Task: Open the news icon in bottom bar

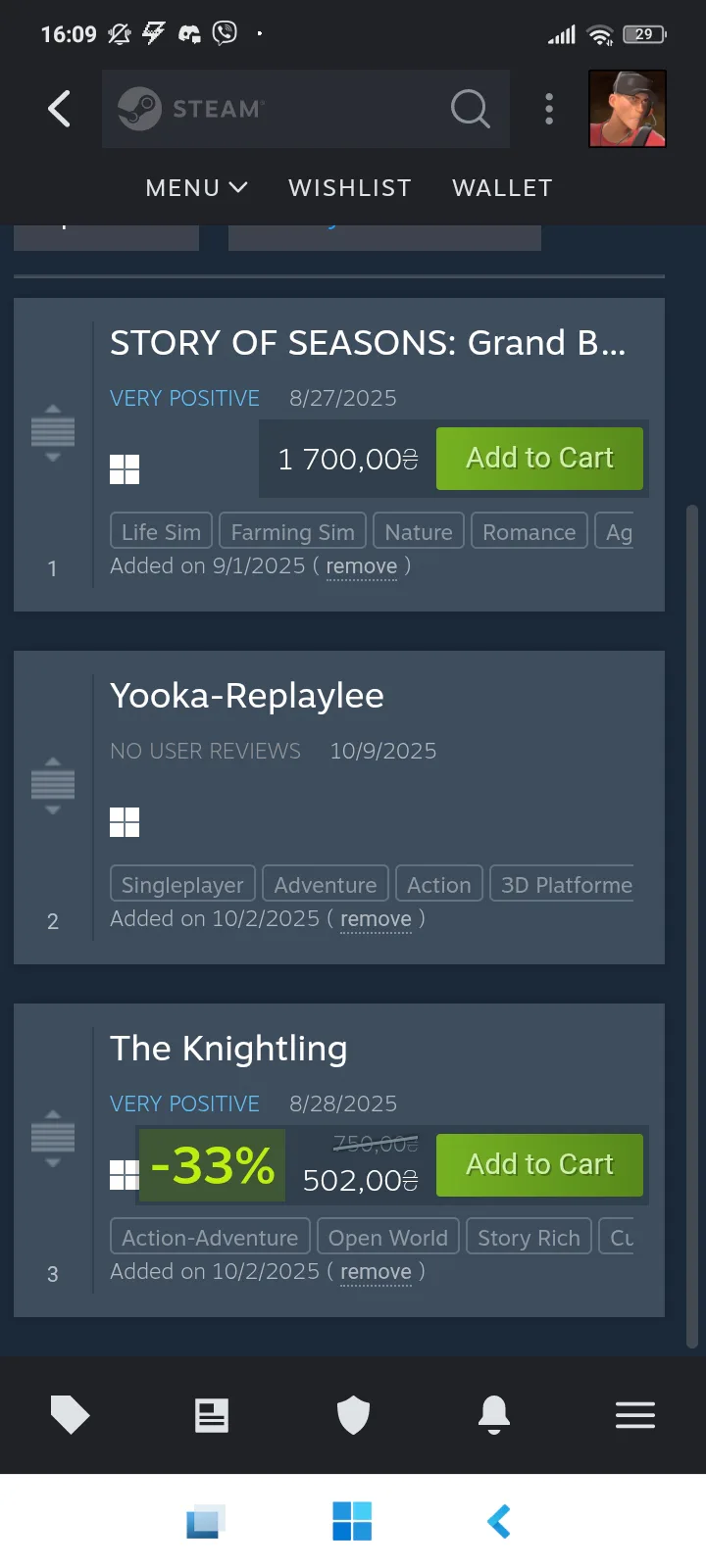Action: click(x=211, y=1415)
